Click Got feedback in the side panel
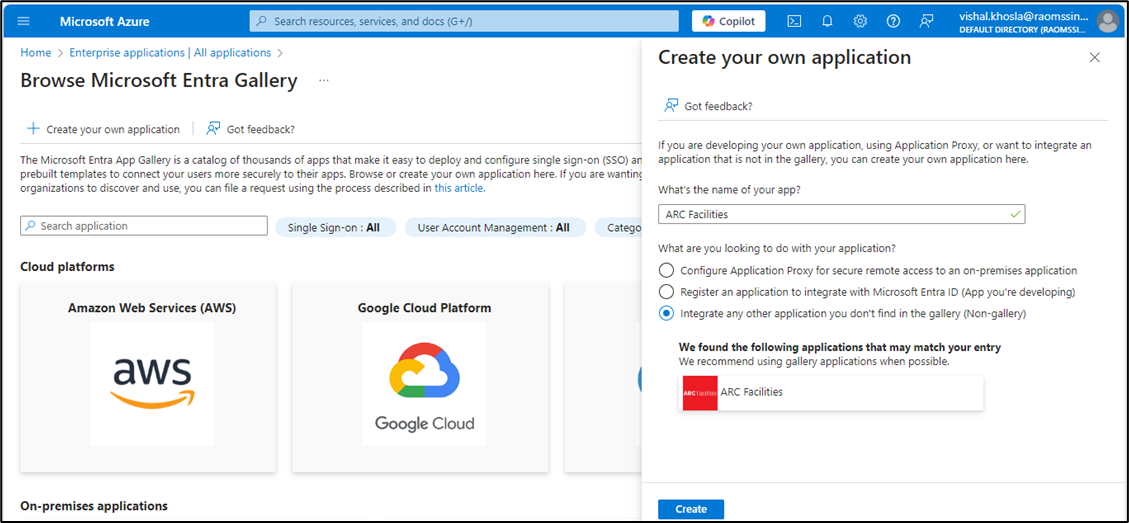Image resolution: width=1129 pixels, height=523 pixels. pyautogui.click(x=709, y=106)
